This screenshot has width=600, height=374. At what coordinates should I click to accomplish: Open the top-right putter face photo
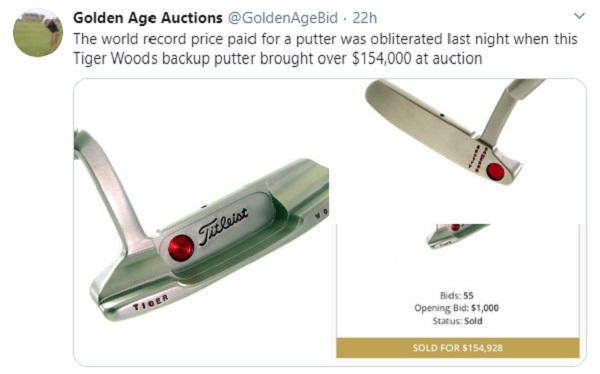coord(458,151)
